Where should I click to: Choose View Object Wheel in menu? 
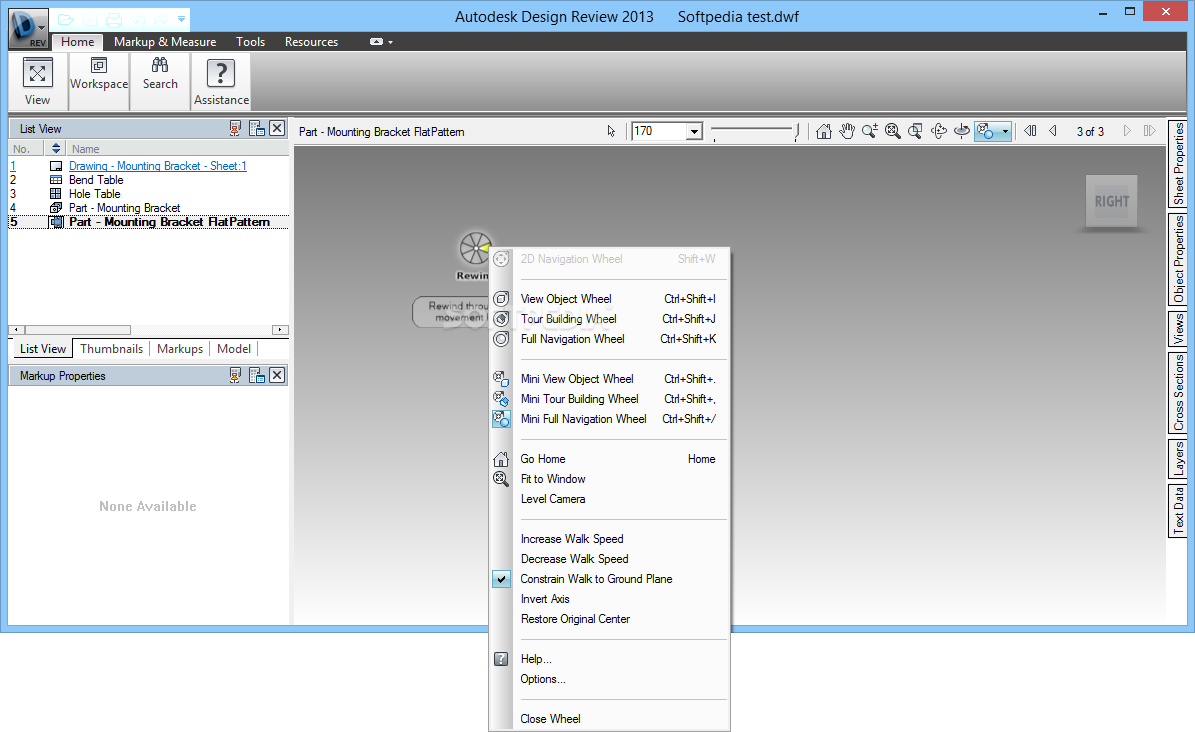(609, 299)
